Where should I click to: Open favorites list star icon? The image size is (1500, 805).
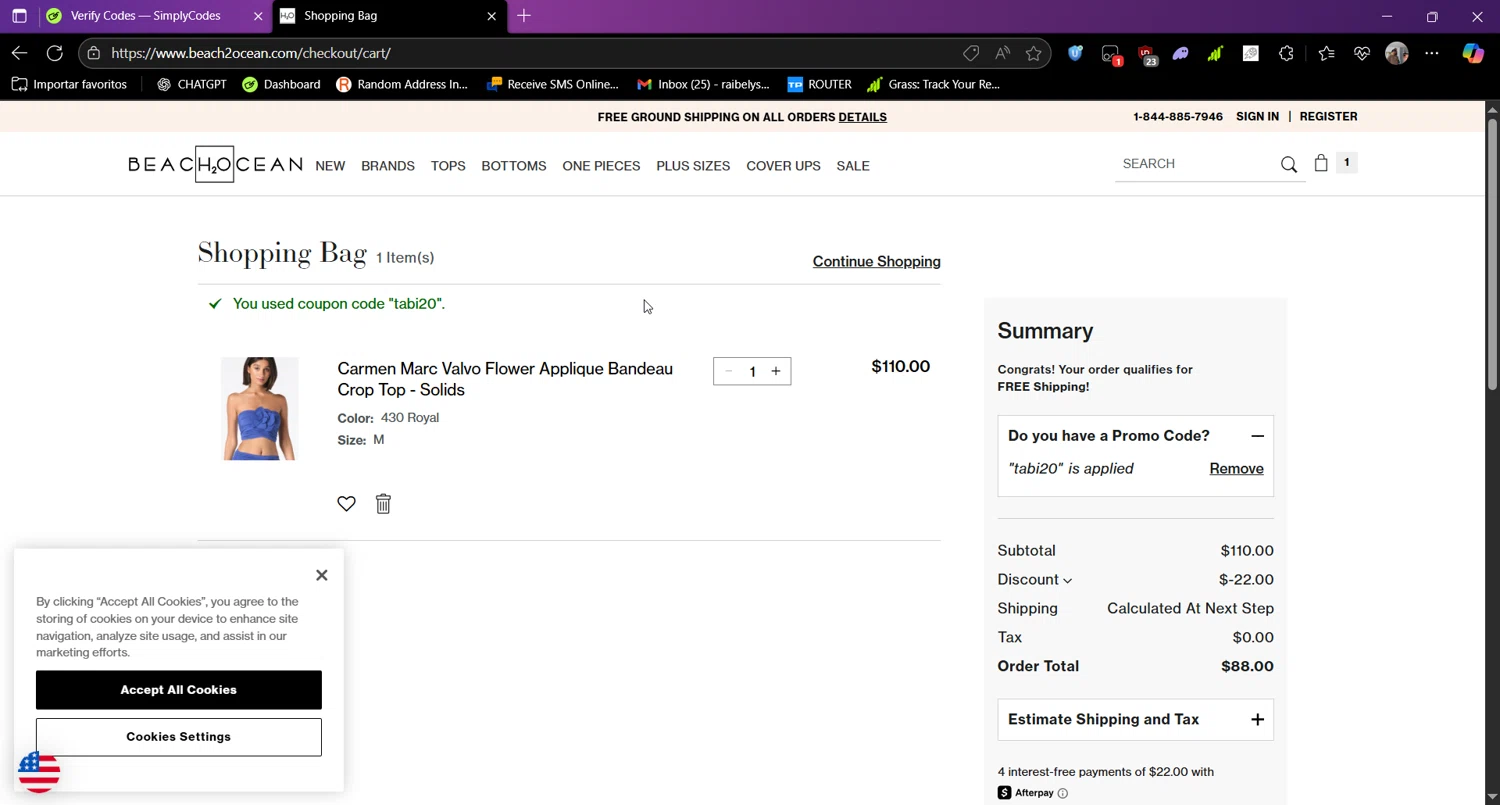click(x=1326, y=53)
